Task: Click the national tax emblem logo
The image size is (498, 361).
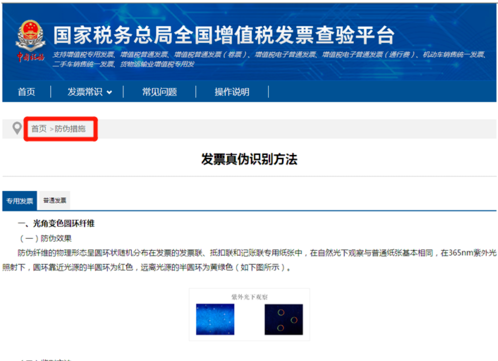Action: click(x=30, y=40)
